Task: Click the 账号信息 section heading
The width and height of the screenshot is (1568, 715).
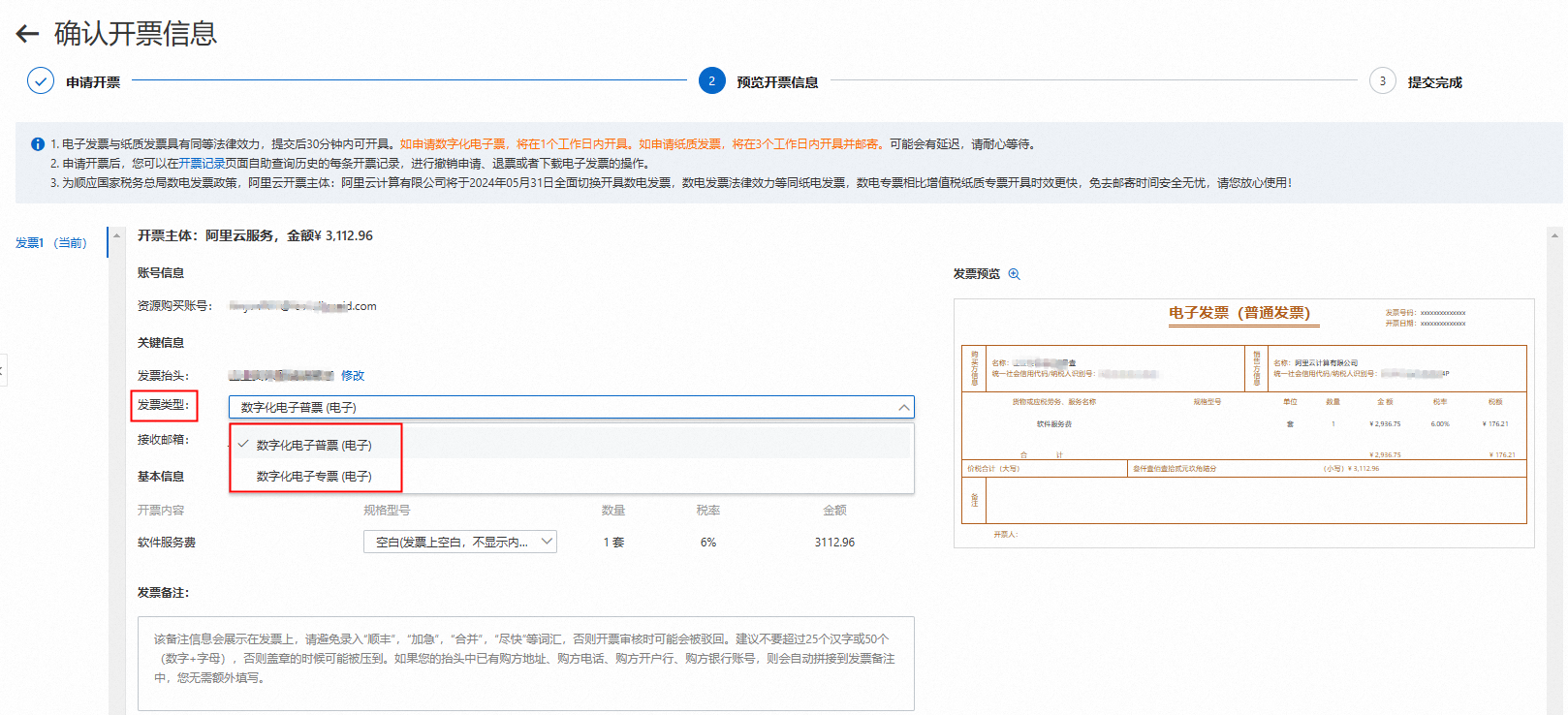Action: [161, 273]
